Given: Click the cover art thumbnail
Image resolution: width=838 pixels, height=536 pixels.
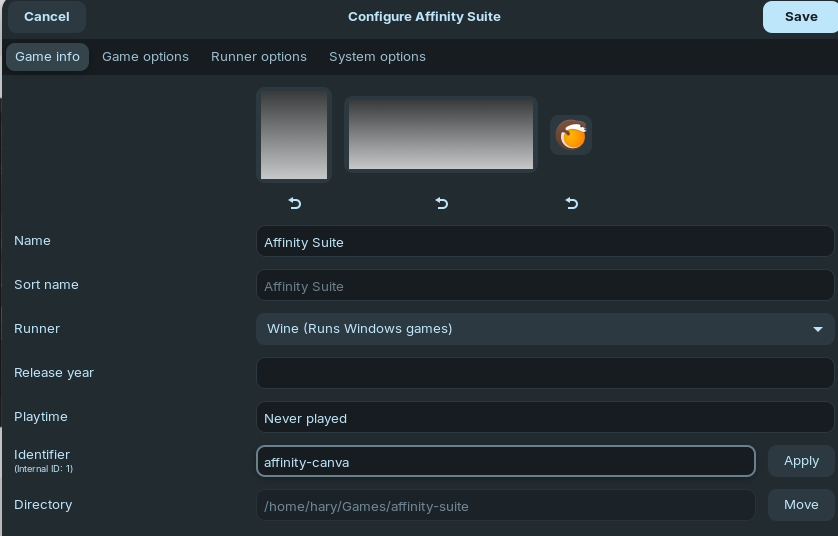Looking at the screenshot, I should [x=294, y=135].
